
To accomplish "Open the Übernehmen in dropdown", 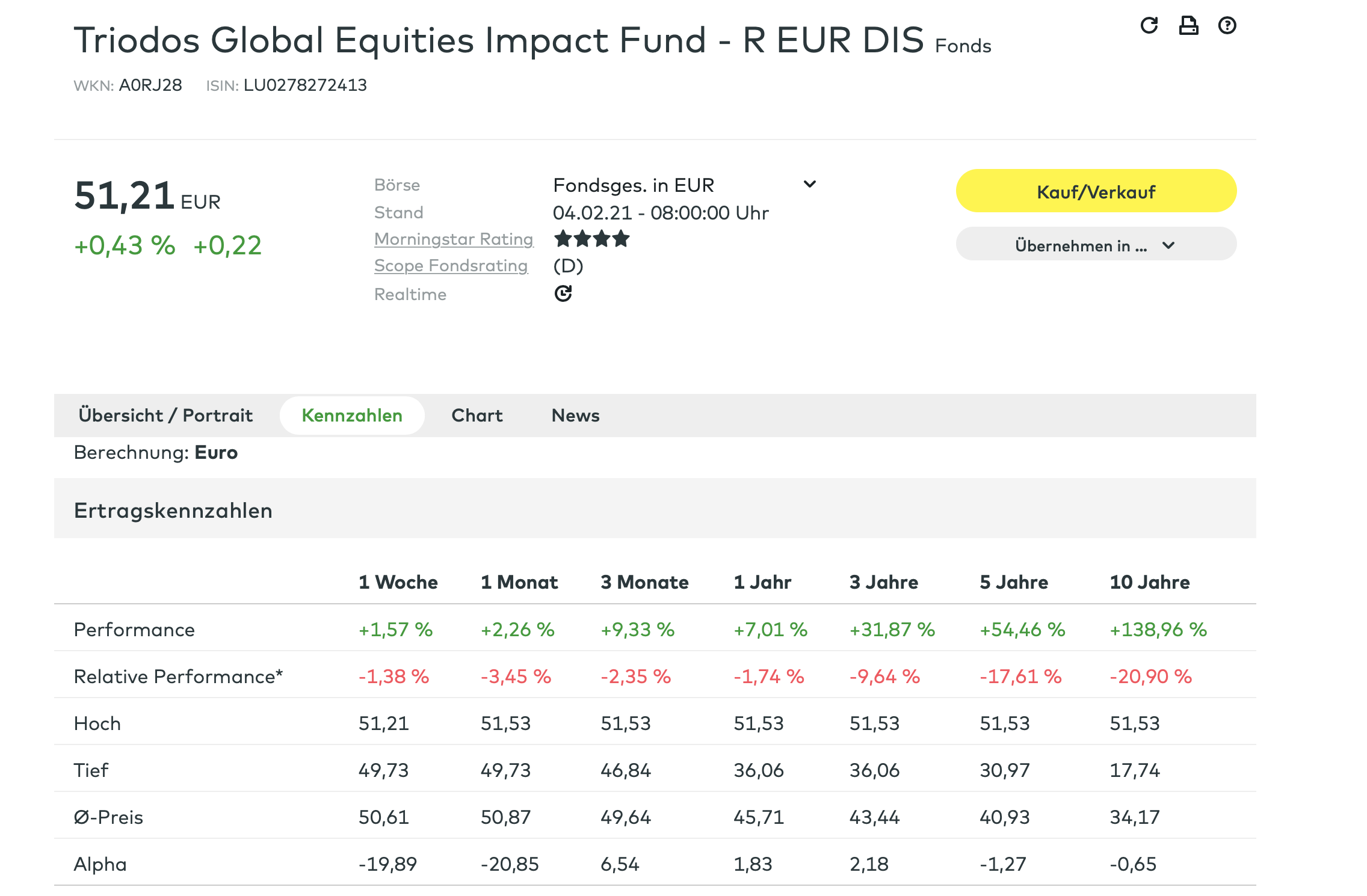I will (x=1096, y=245).
